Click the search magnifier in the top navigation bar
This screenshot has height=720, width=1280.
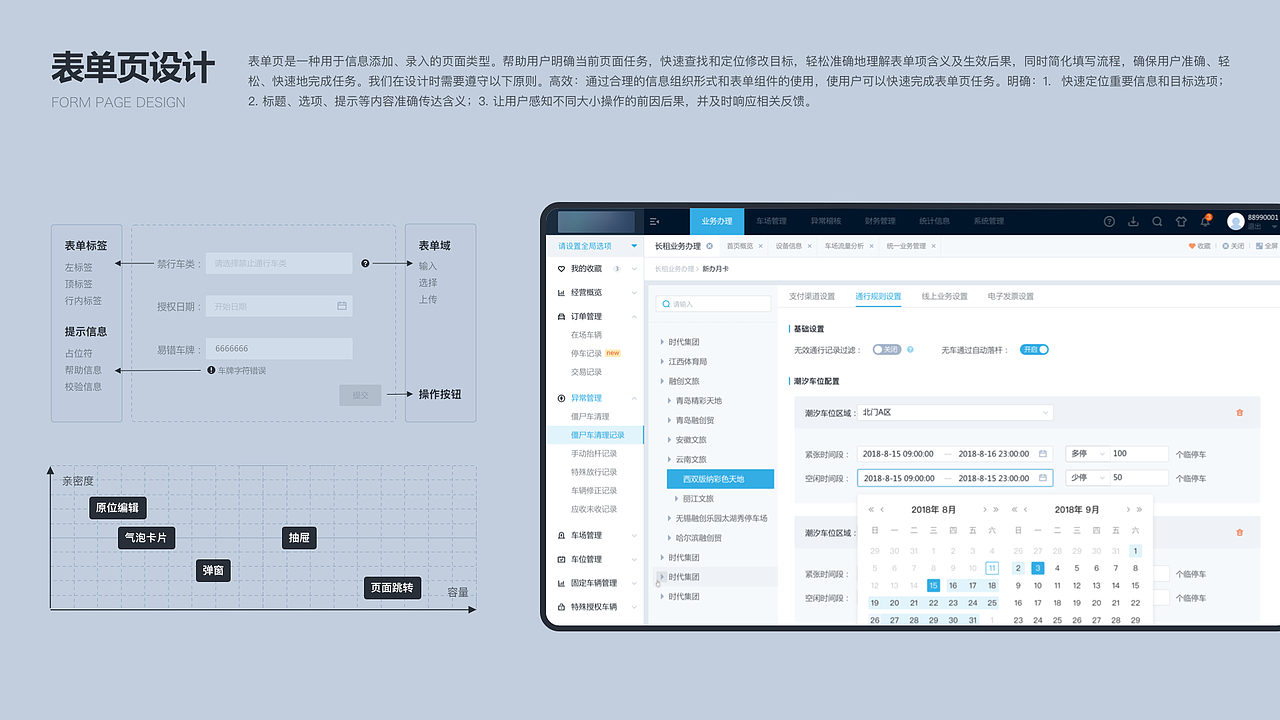click(x=1157, y=221)
